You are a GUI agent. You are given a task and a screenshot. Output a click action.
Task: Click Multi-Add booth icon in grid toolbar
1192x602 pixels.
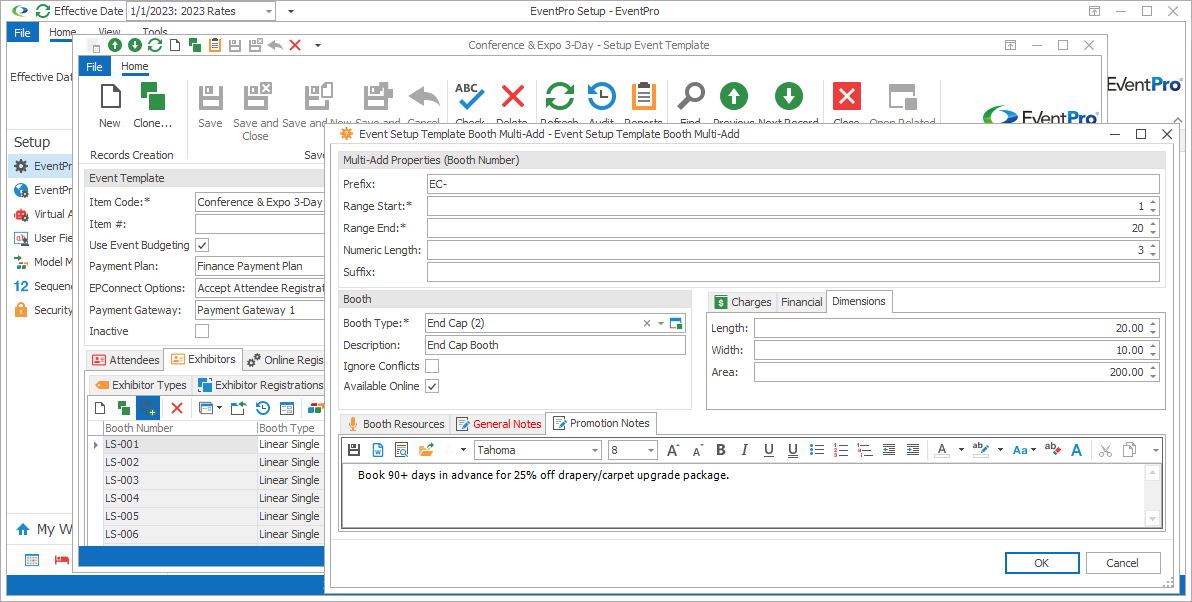click(147, 408)
